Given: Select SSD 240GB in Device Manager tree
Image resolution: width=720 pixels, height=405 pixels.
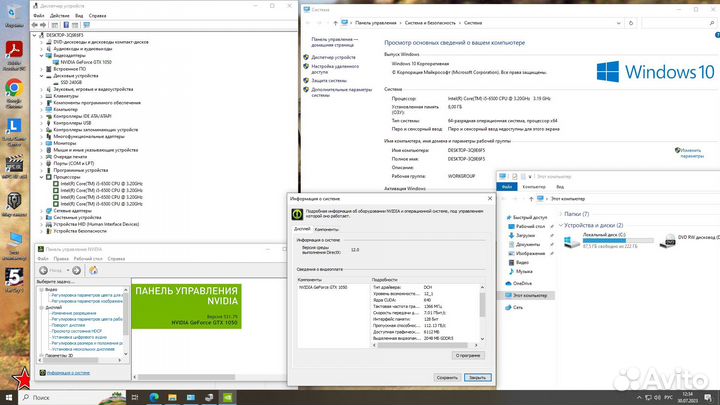Looking at the screenshot, I should click(71, 82).
